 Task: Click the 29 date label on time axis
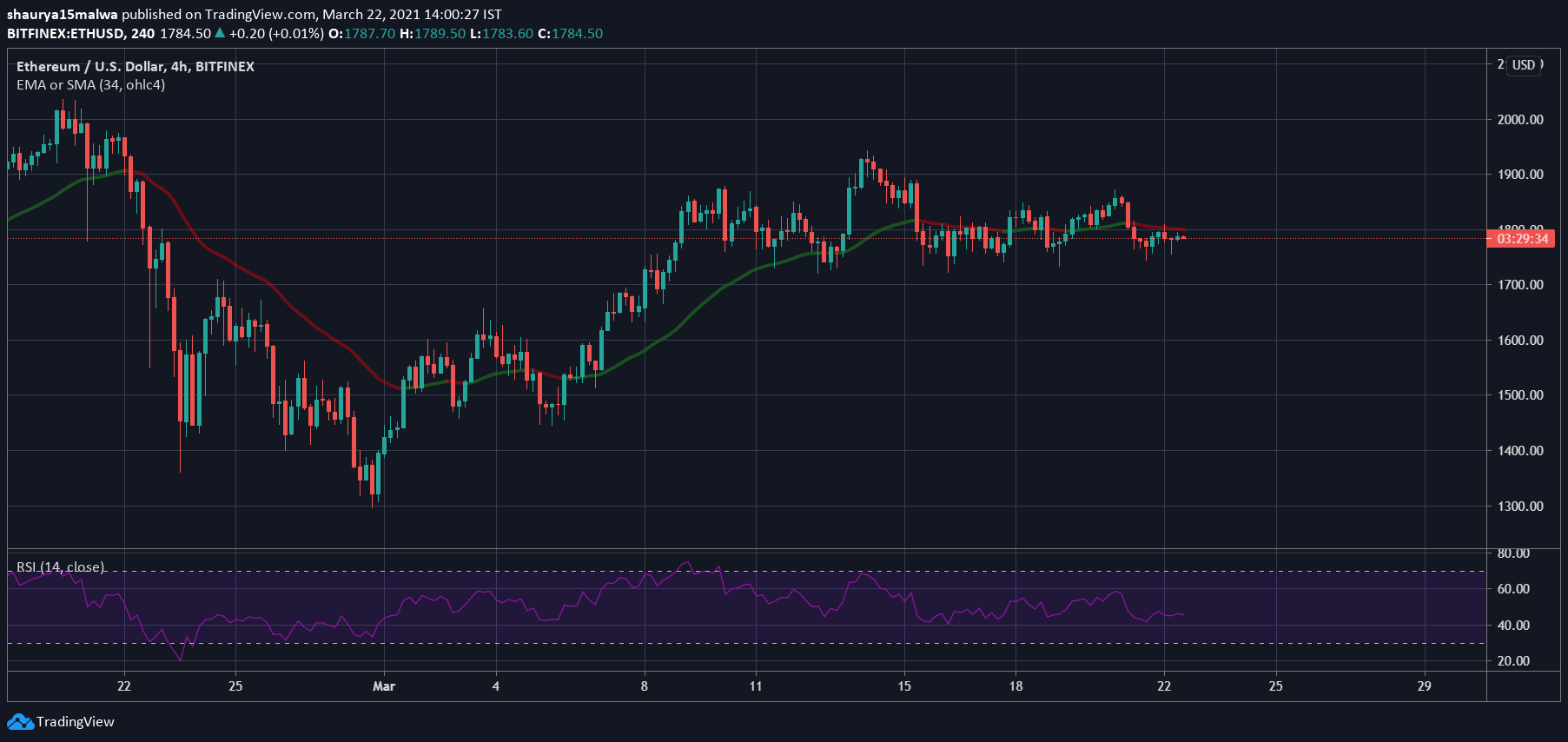(x=1424, y=686)
